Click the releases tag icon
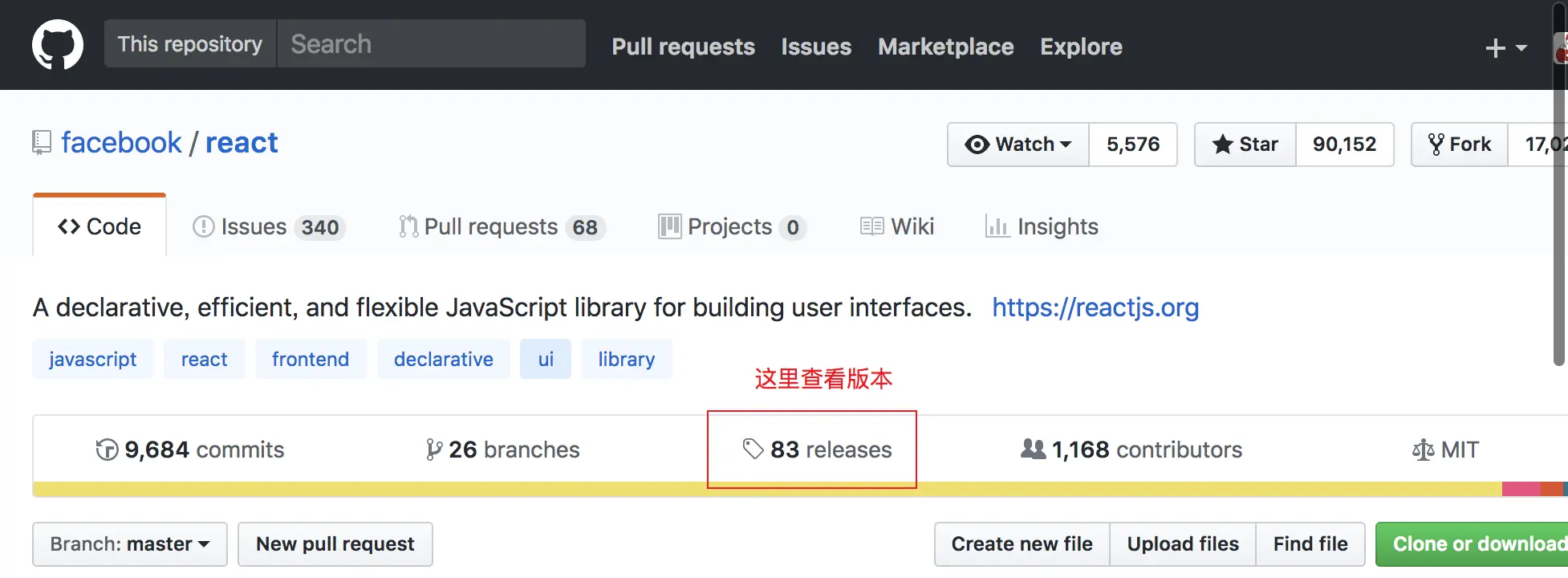Viewport: 1568px width, 578px height. coord(753,449)
